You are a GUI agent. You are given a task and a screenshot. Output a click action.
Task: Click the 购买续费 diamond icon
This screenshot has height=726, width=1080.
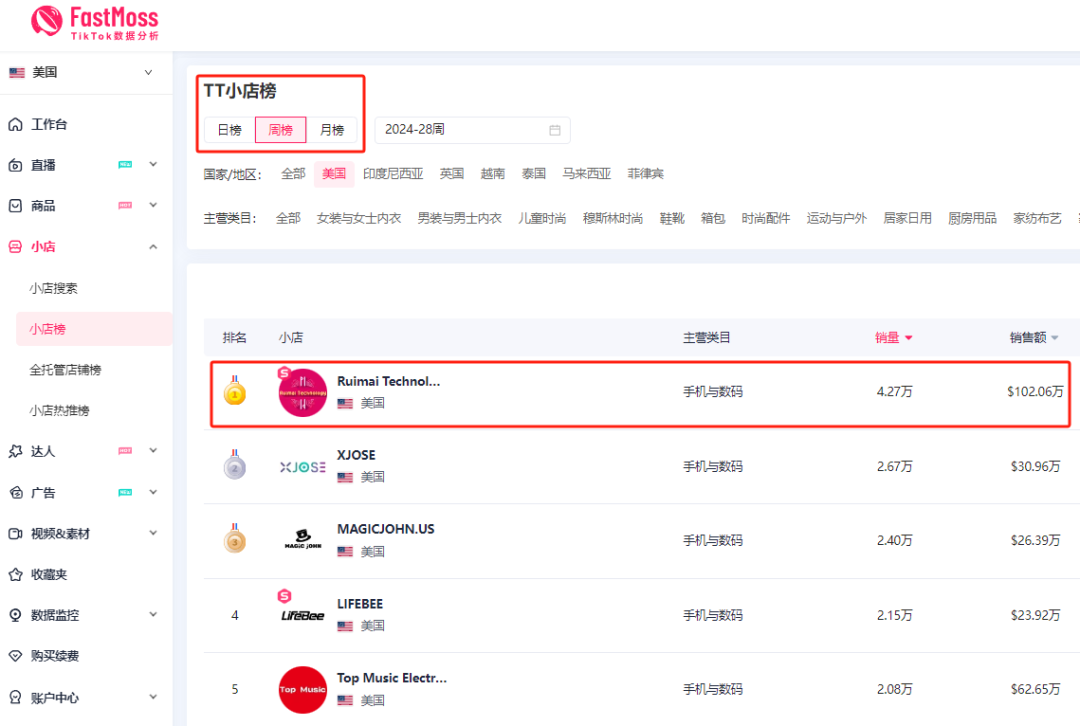click(15, 656)
